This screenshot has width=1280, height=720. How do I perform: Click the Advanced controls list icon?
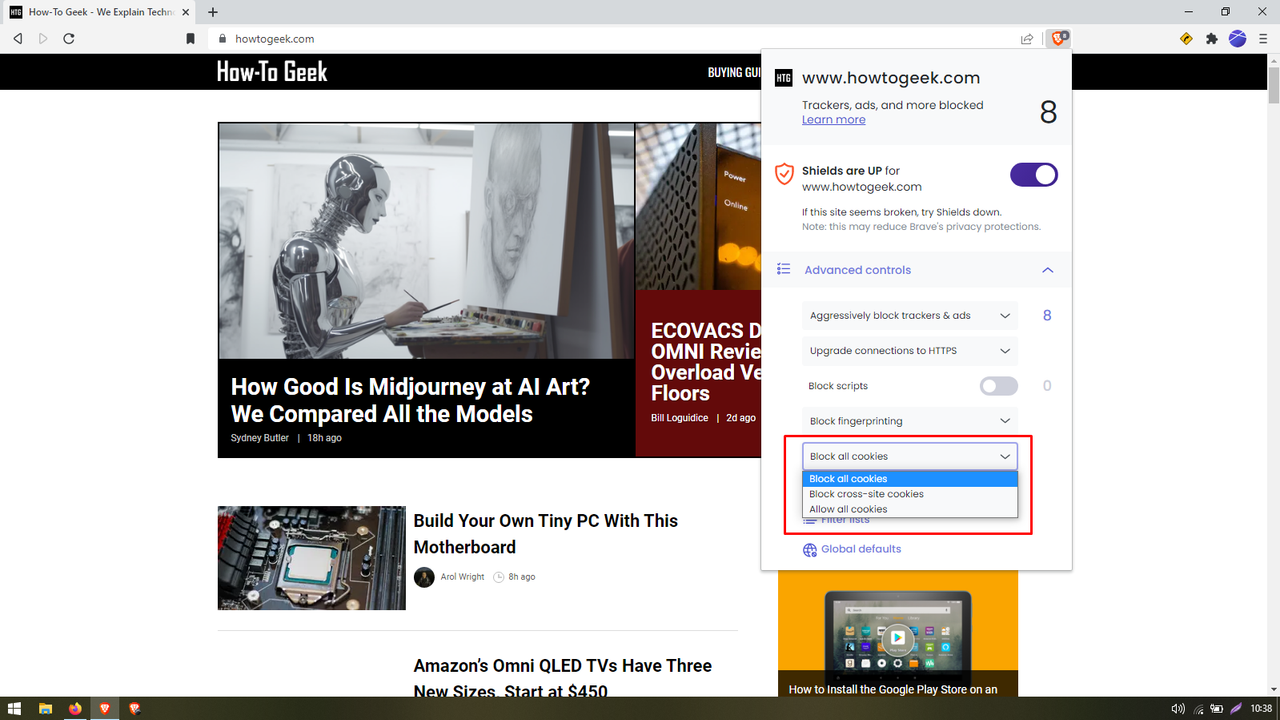(x=782, y=269)
